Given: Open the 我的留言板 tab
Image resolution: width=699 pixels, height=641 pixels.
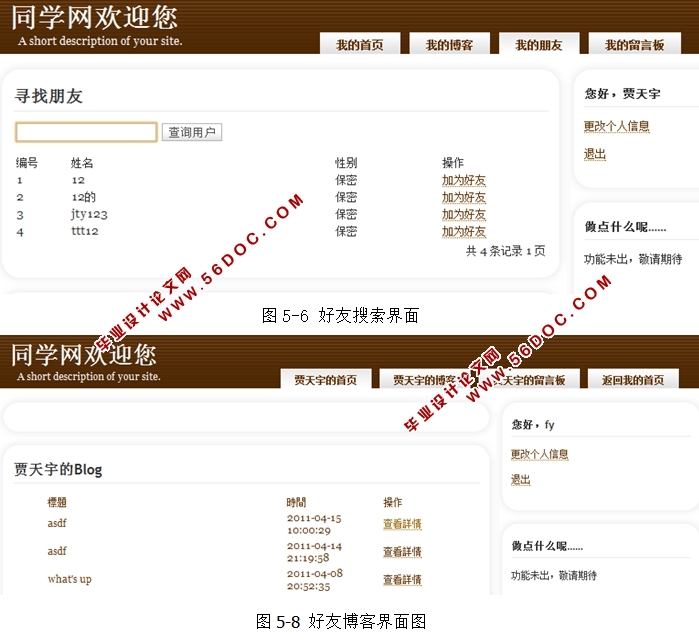Looking at the screenshot, I should tap(634, 44).
